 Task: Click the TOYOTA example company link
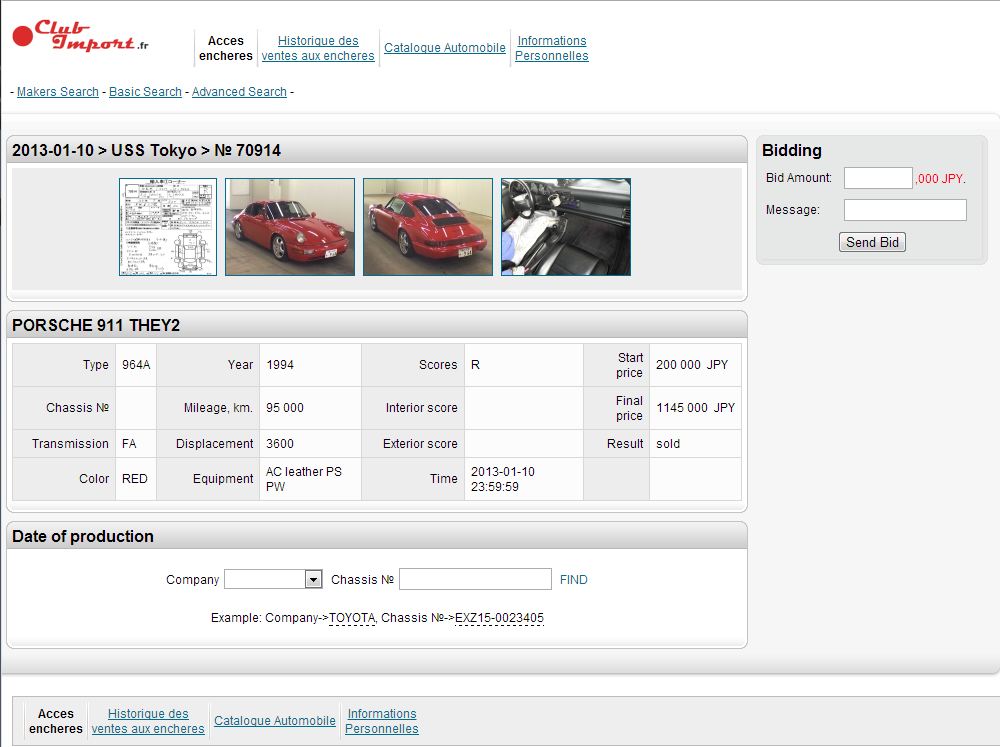[352, 618]
